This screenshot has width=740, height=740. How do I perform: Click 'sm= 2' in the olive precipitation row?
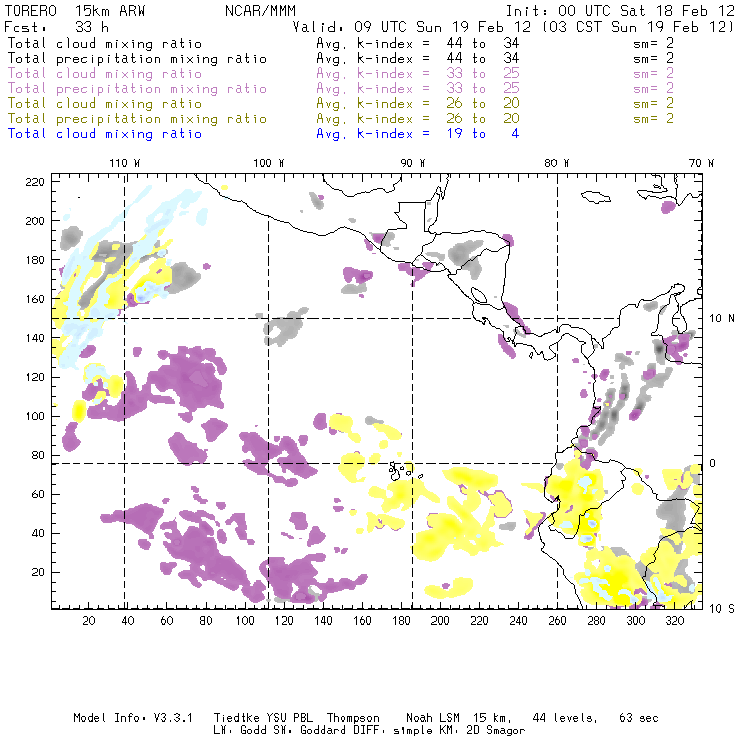tap(653, 118)
